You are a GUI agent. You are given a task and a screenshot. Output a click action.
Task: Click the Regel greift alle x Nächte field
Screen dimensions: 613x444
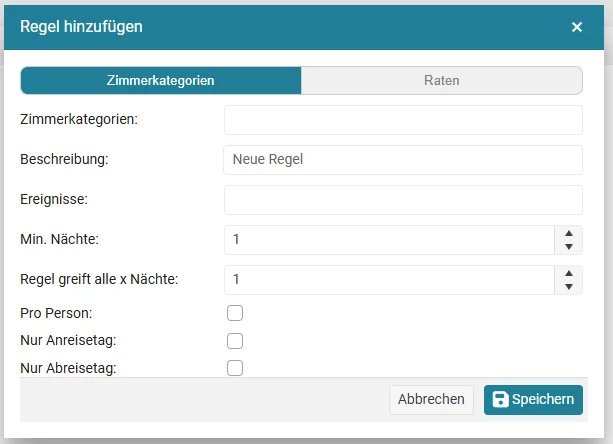pyautogui.click(x=389, y=280)
